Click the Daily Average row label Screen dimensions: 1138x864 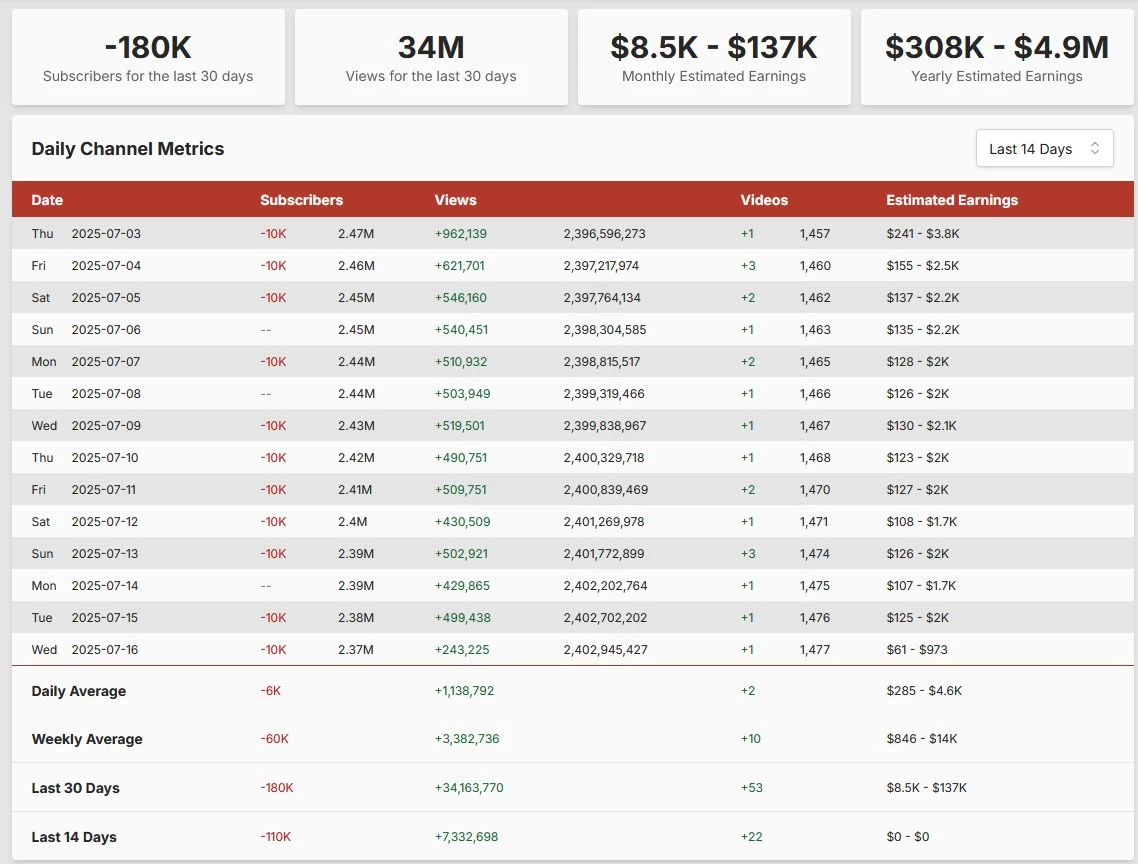[78, 691]
